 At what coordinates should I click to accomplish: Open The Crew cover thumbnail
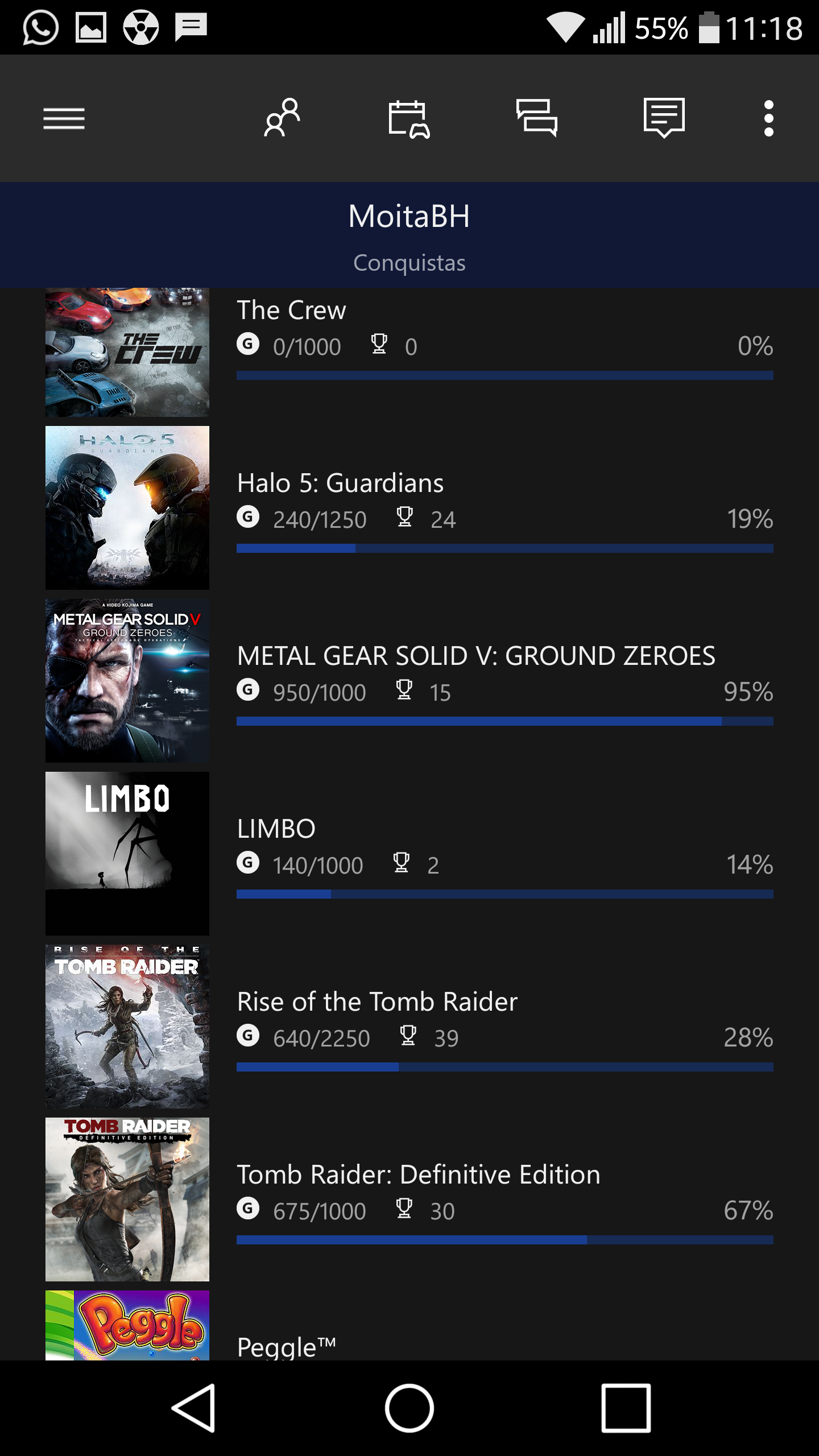[x=127, y=353]
